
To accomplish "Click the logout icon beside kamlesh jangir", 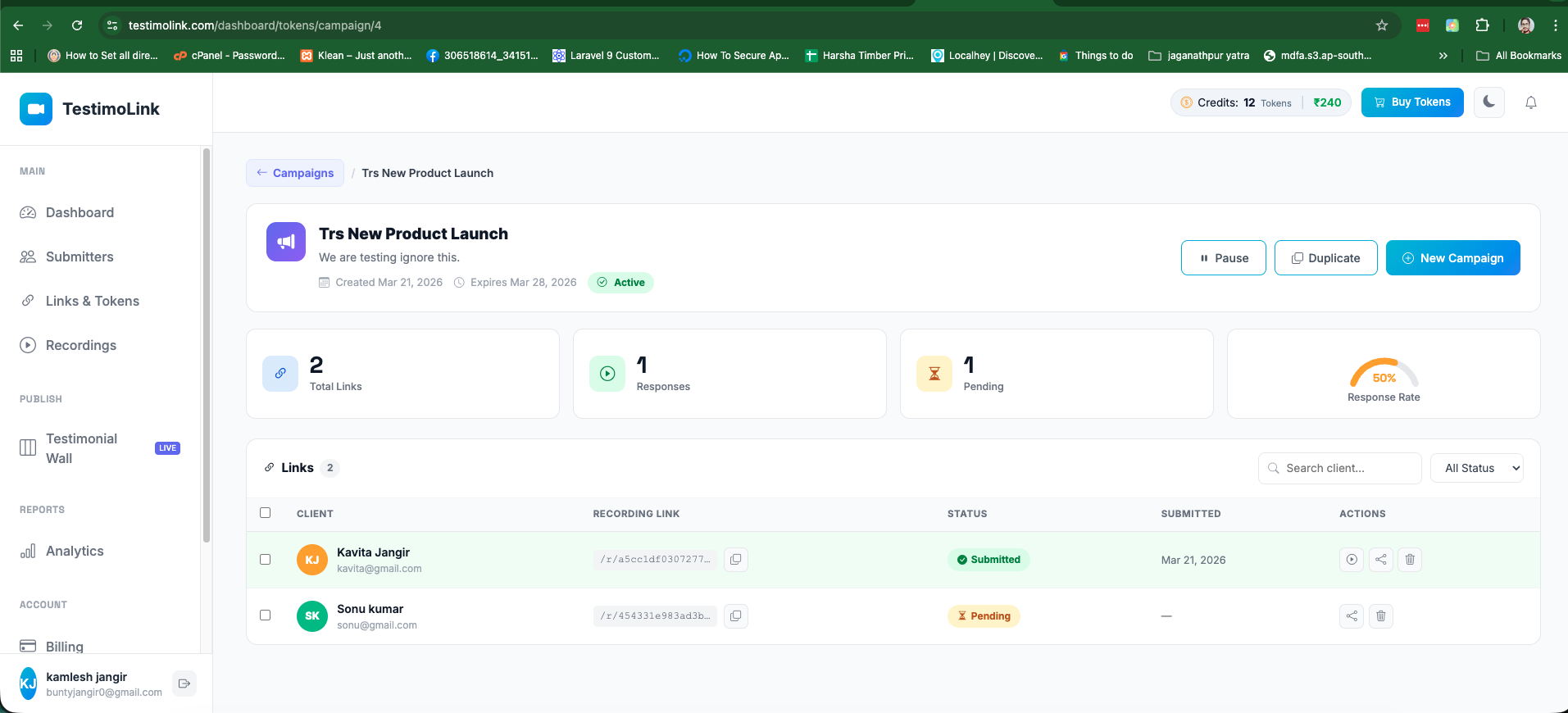I will click(x=184, y=683).
